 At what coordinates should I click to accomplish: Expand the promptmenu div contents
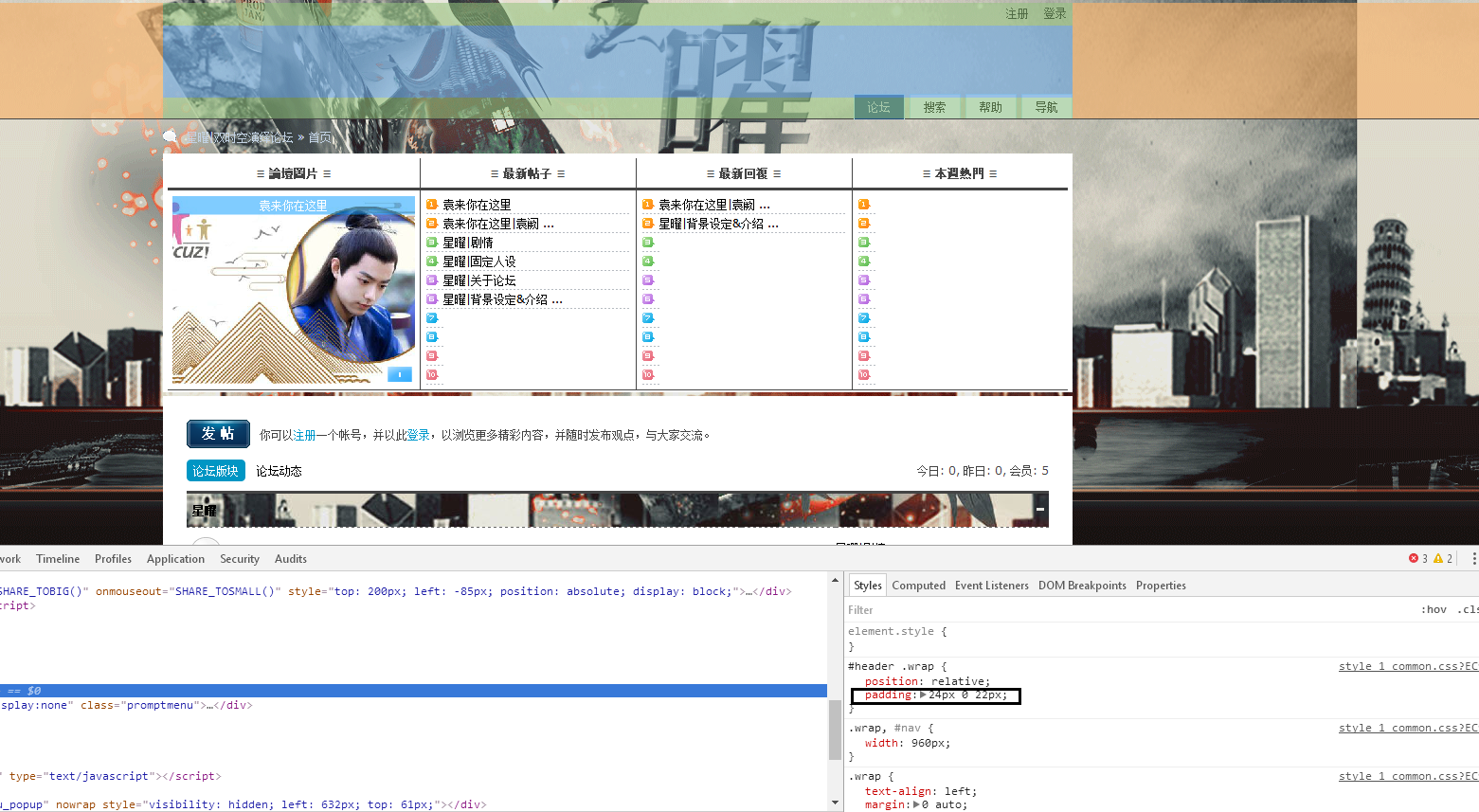tap(211, 705)
